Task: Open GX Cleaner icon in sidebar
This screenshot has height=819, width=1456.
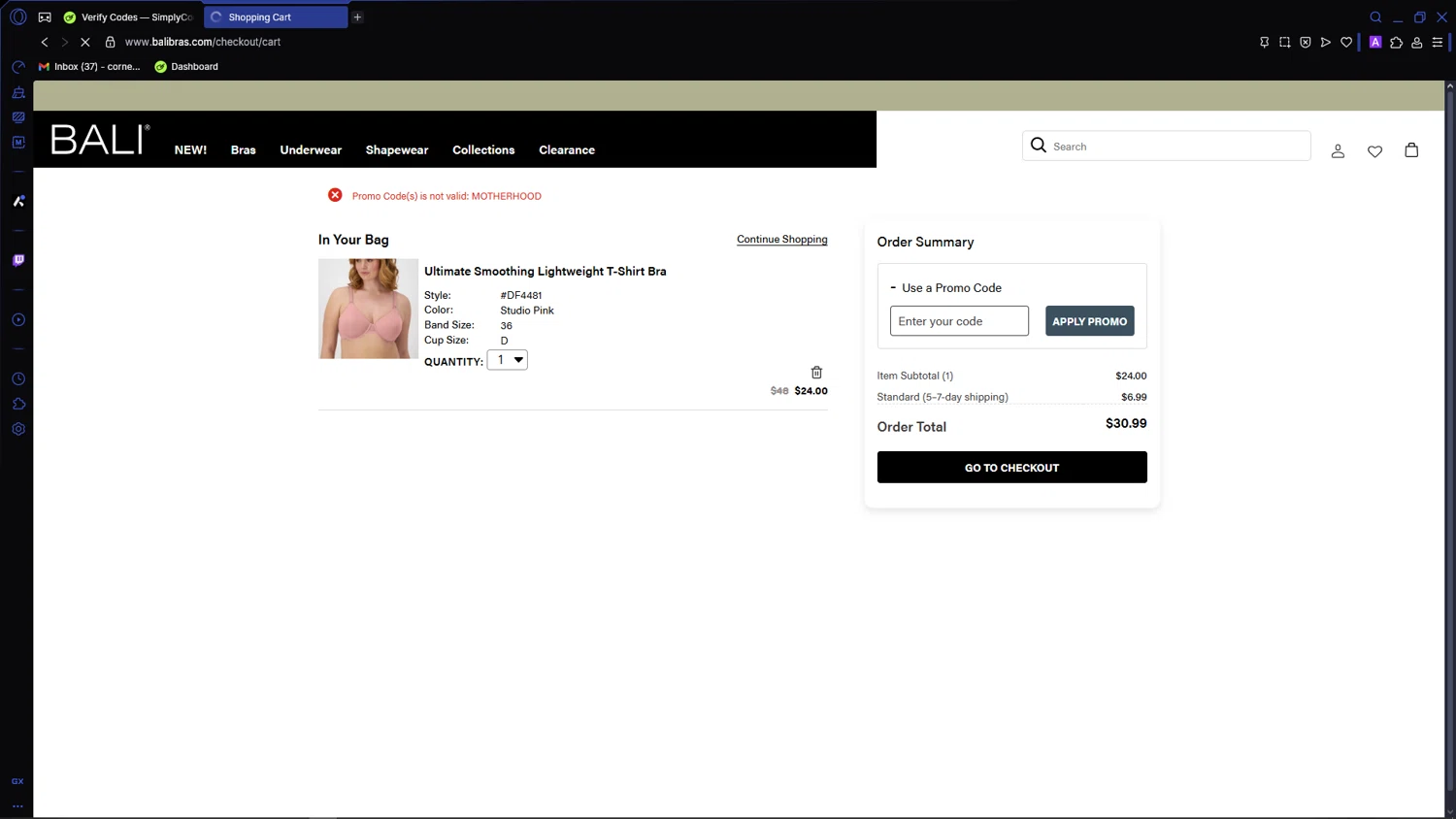Action: coord(18,92)
